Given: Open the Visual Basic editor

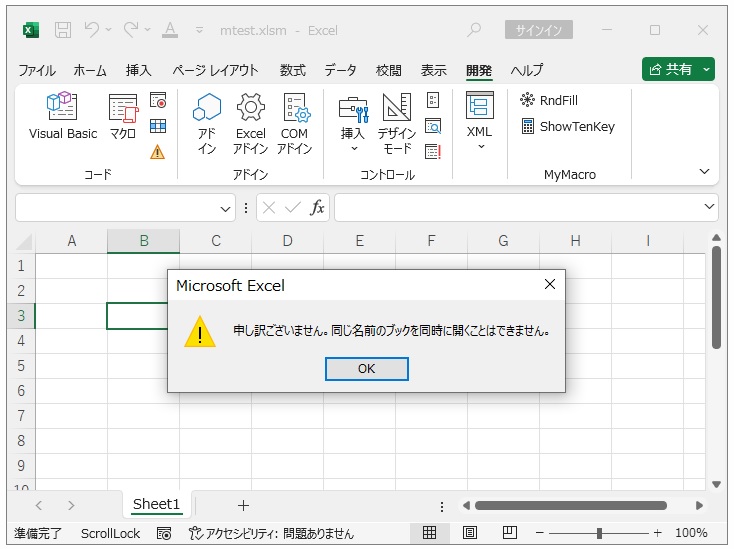Looking at the screenshot, I should coord(63,116).
